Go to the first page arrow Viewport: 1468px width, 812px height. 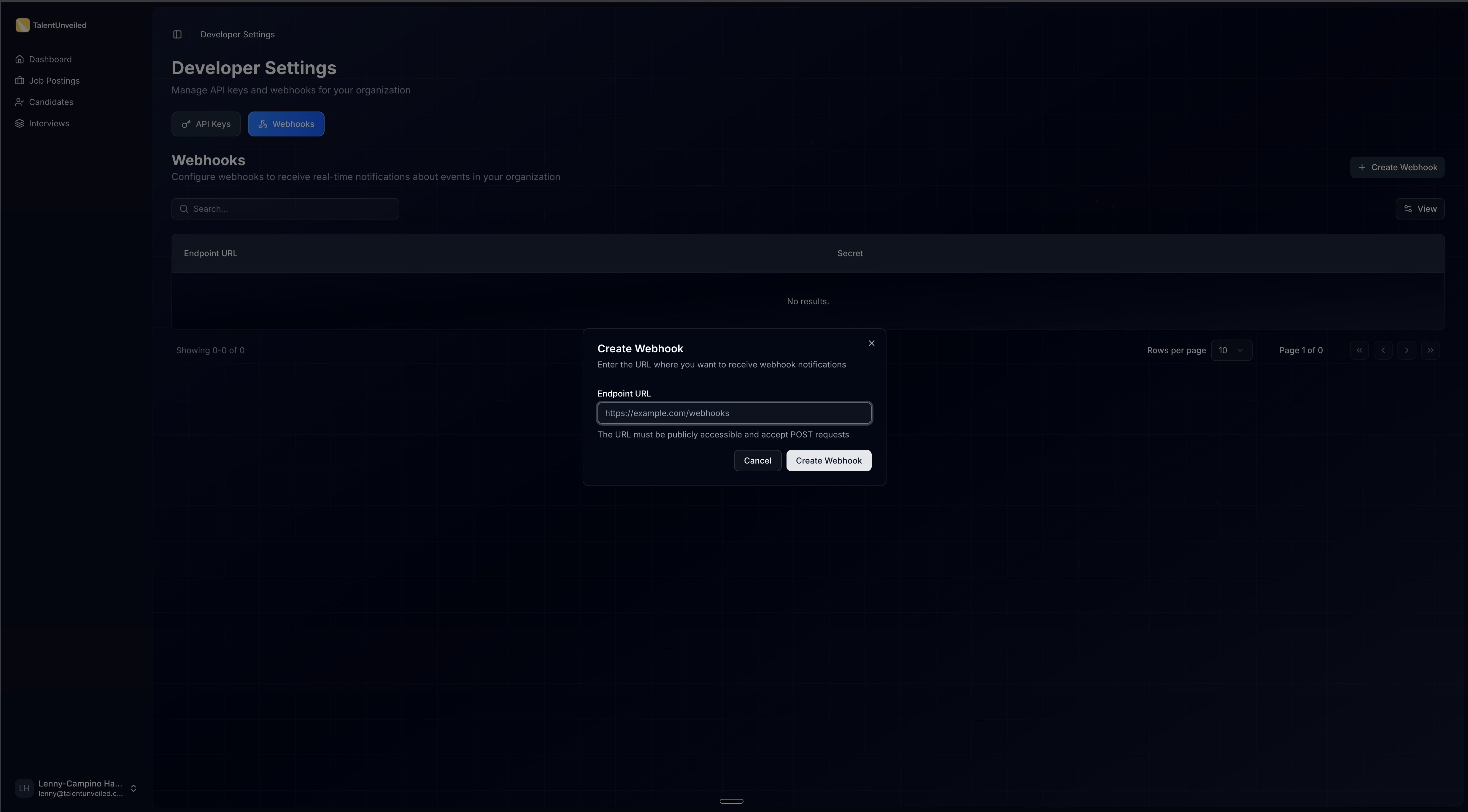pyautogui.click(x=1359, y=351)
